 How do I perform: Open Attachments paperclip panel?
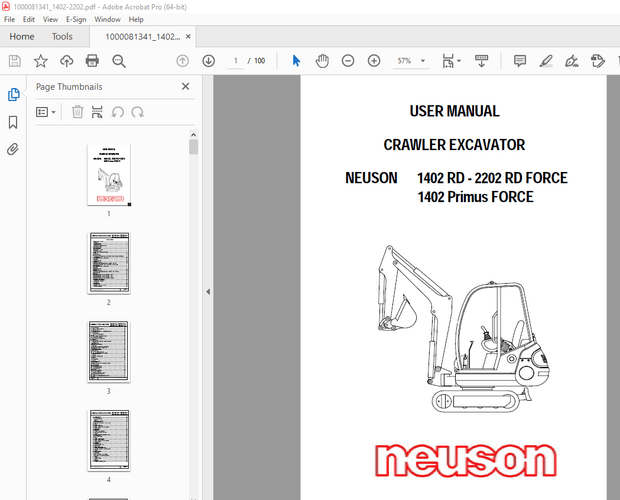pos(13,149)
